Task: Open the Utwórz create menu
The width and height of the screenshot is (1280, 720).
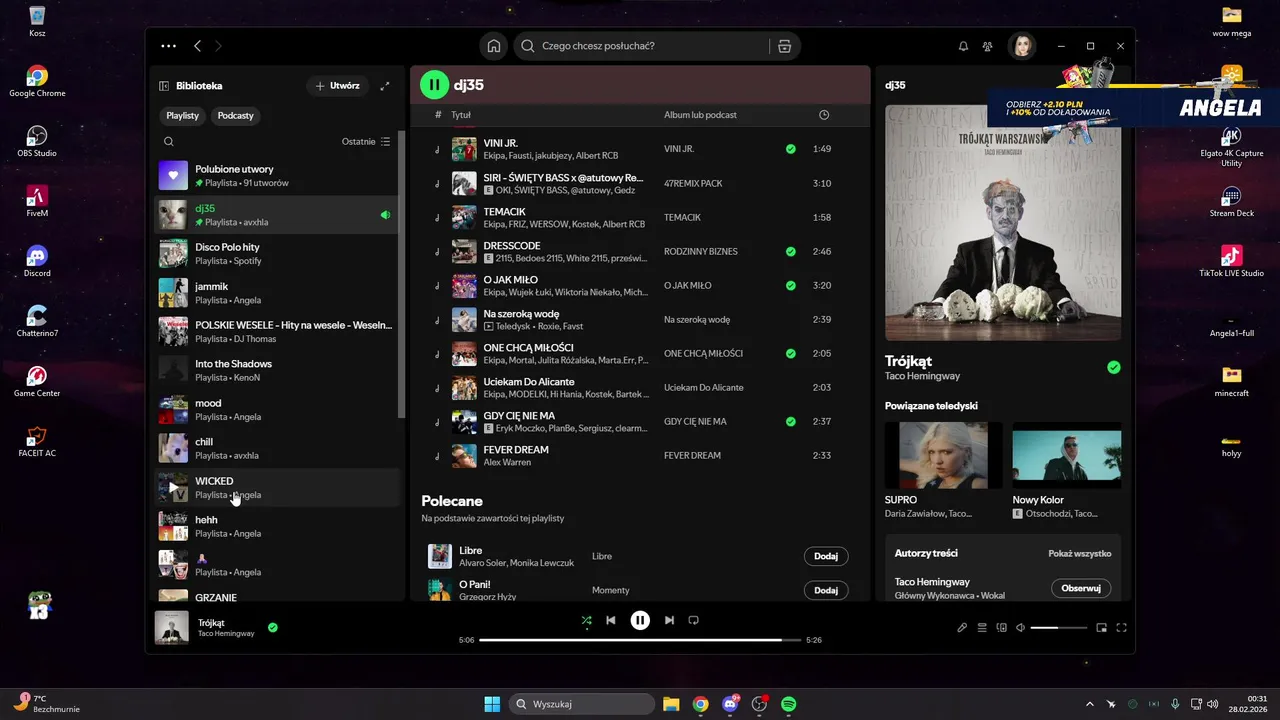Action: (337, 86)
